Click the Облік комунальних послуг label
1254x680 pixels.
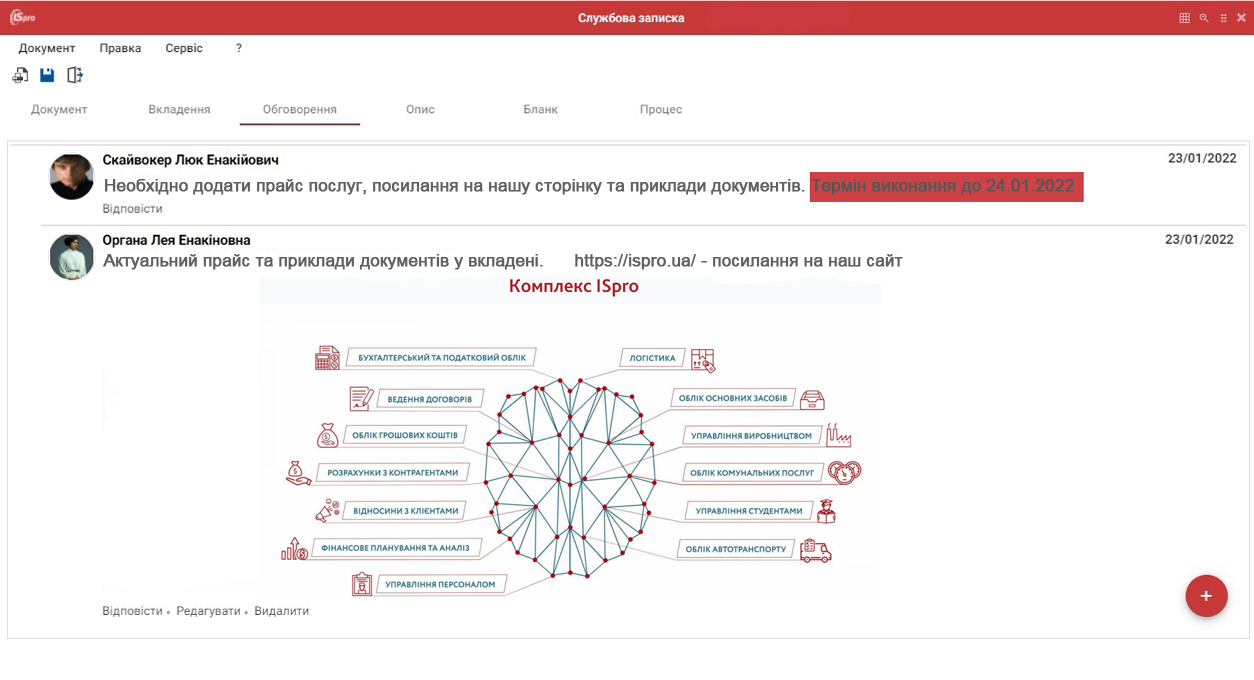point(754,472)
